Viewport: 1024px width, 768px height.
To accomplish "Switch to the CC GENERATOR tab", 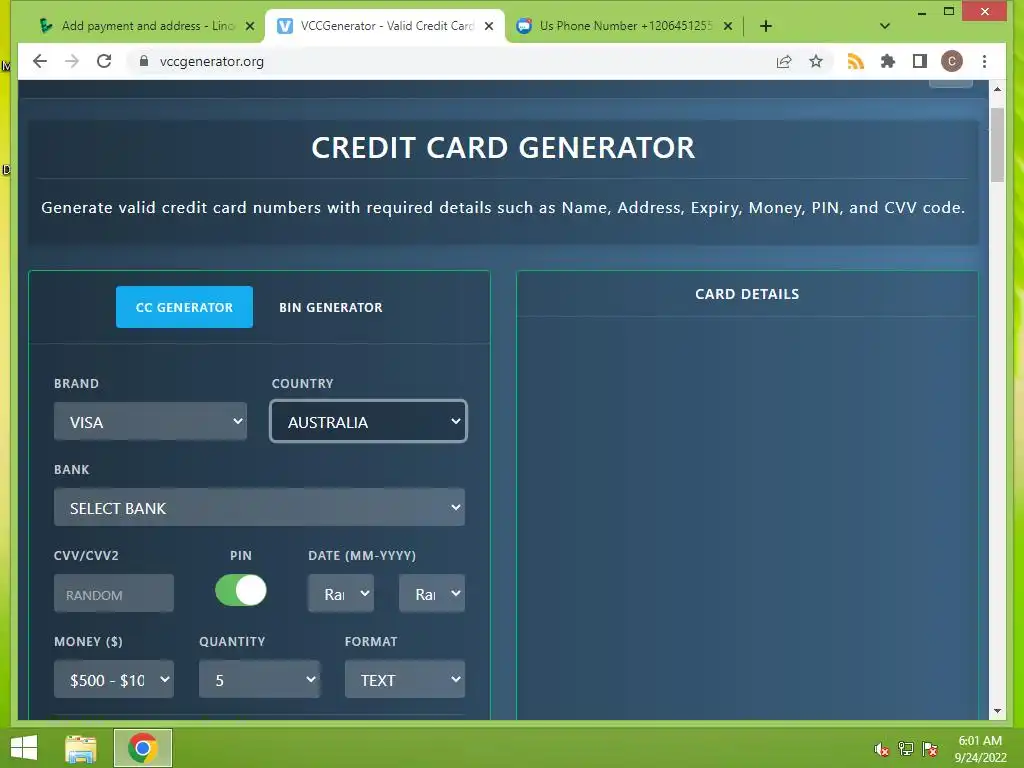I will click(x=184, y=307).
